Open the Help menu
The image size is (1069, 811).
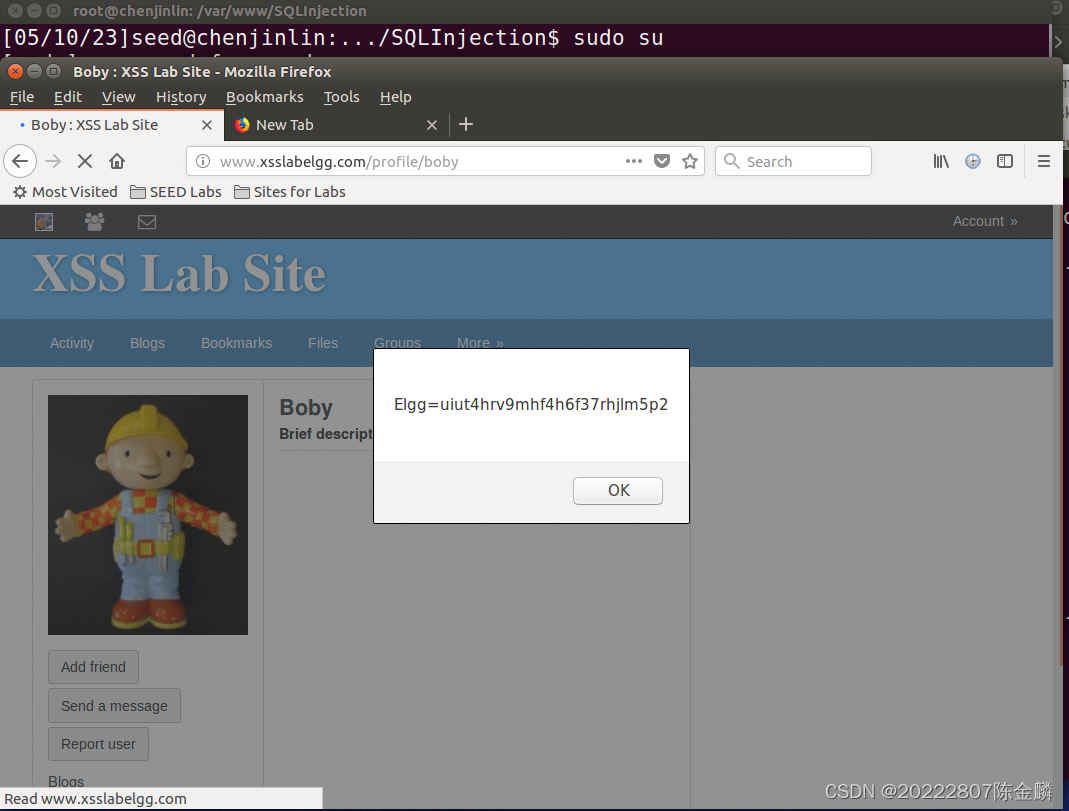point(395,97)
